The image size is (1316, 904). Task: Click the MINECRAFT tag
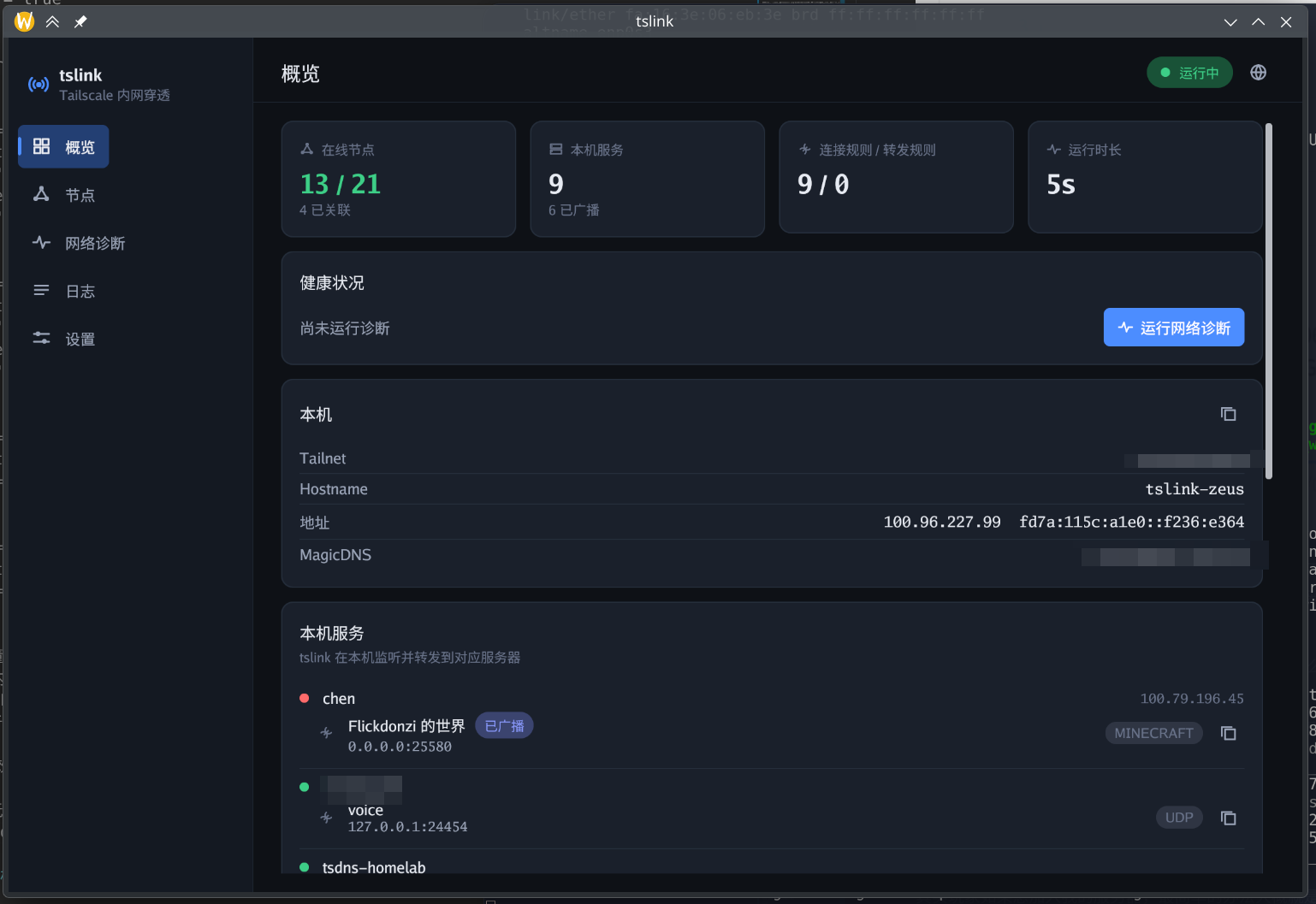(x=1153, y=733)
